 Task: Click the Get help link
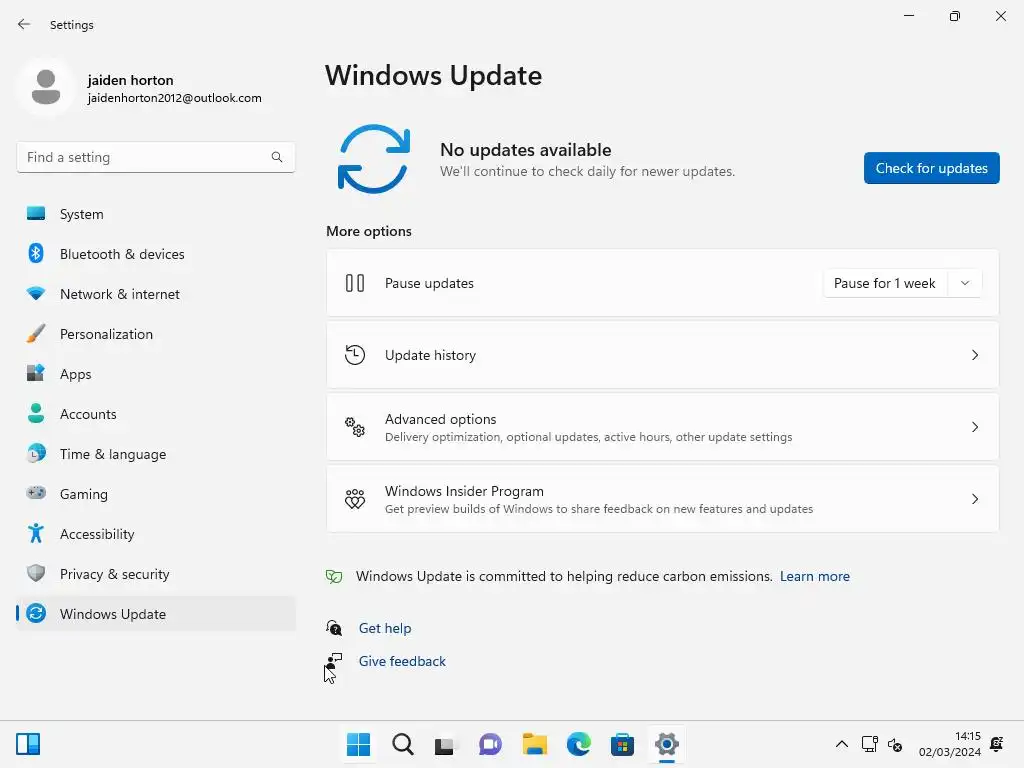point(385,628)
